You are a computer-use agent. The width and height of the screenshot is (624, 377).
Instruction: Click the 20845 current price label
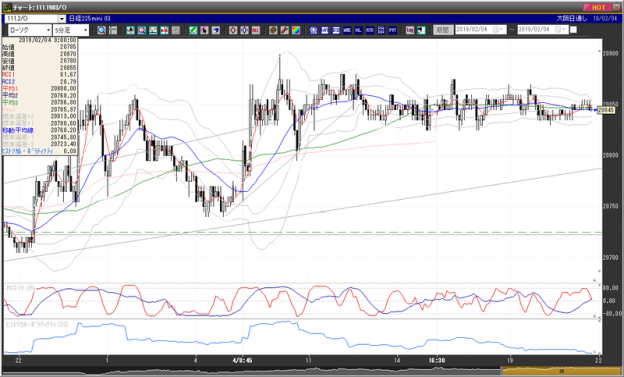pos(606,110)
